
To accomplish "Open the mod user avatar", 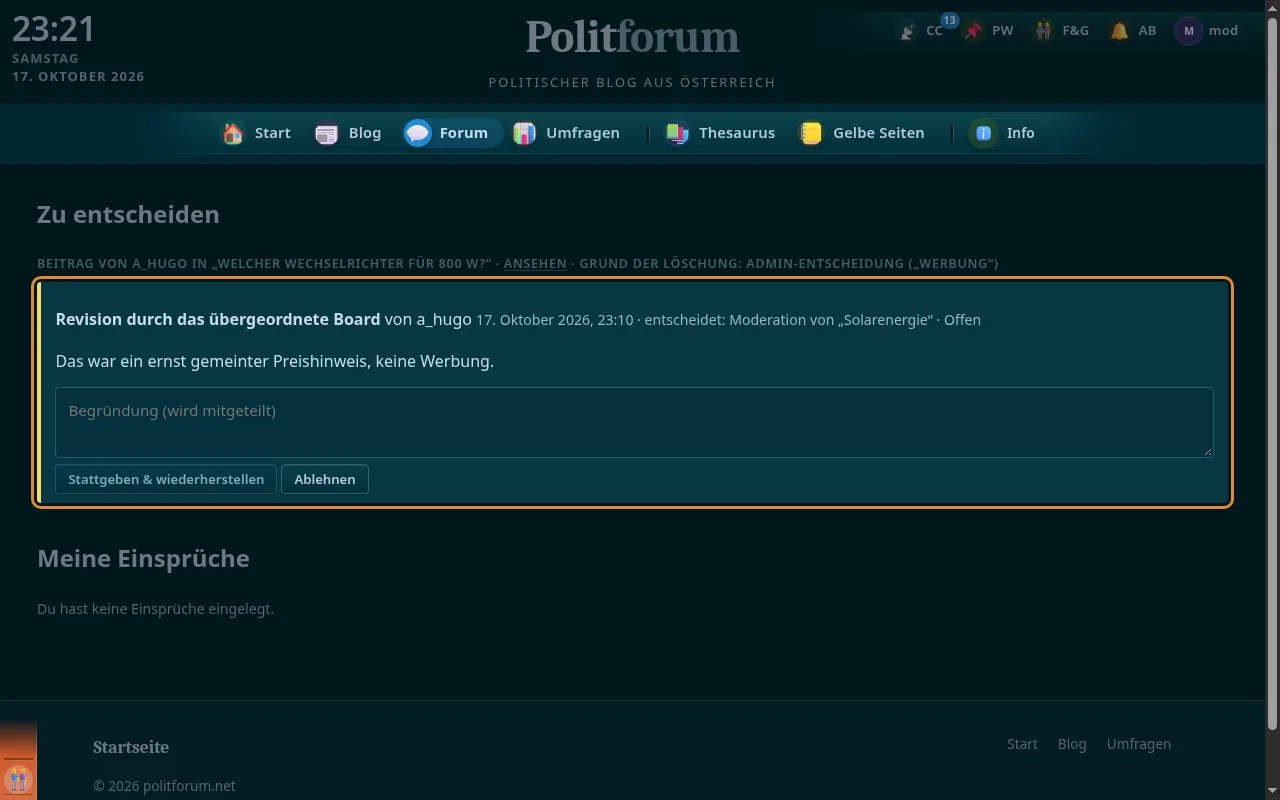I will (x=1188, y=31).
